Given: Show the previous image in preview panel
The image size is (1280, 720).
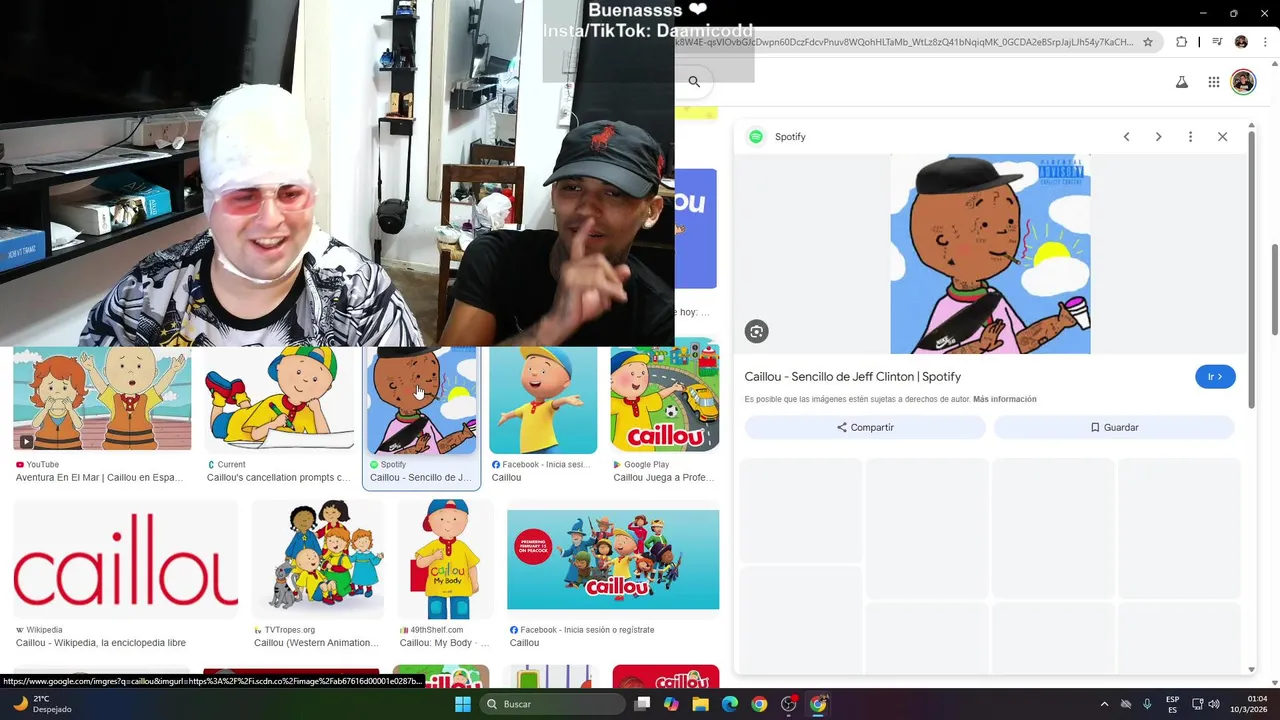Looking at the screenshot, I should 1126,137.
